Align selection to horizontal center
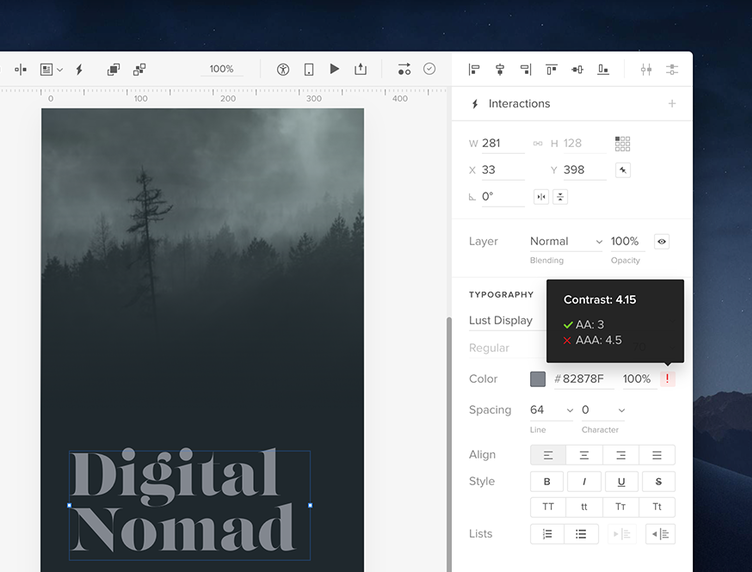Screen dimensions: 752x572 coord(500,70)
